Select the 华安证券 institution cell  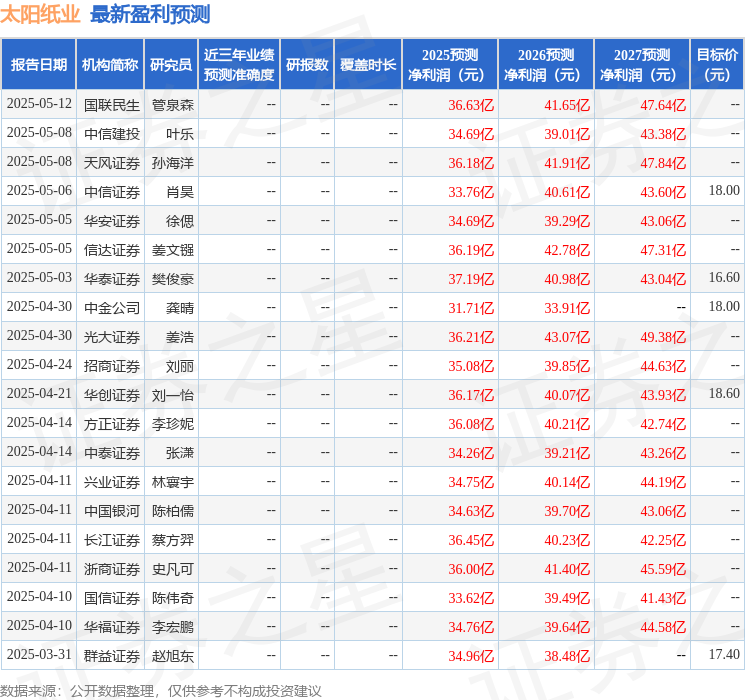[x=112, y=221]
